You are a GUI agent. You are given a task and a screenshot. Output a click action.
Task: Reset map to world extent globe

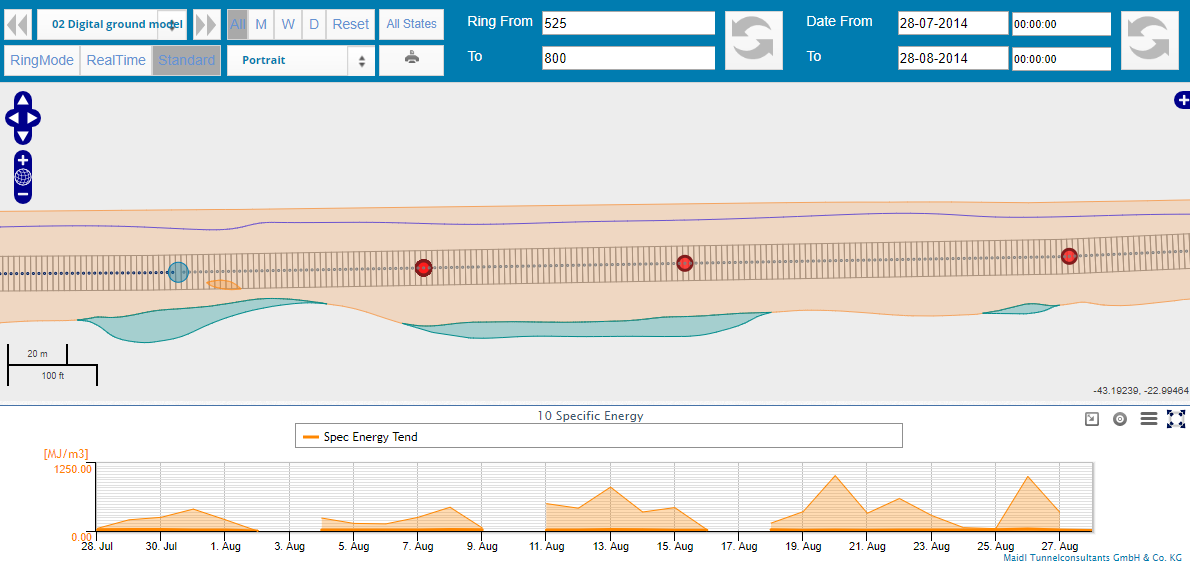click(x=23, y=177)
